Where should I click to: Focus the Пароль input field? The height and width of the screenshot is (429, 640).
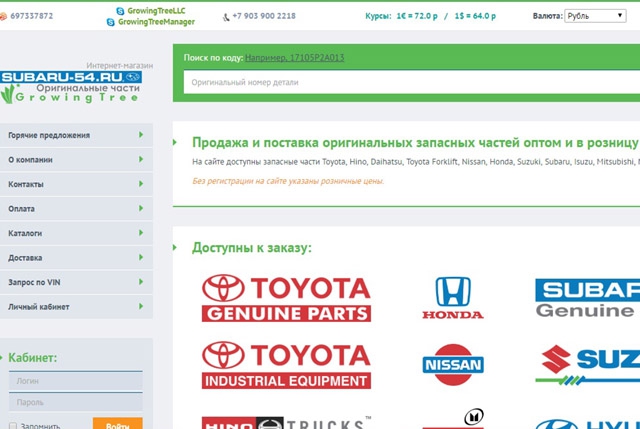point(76,402)
